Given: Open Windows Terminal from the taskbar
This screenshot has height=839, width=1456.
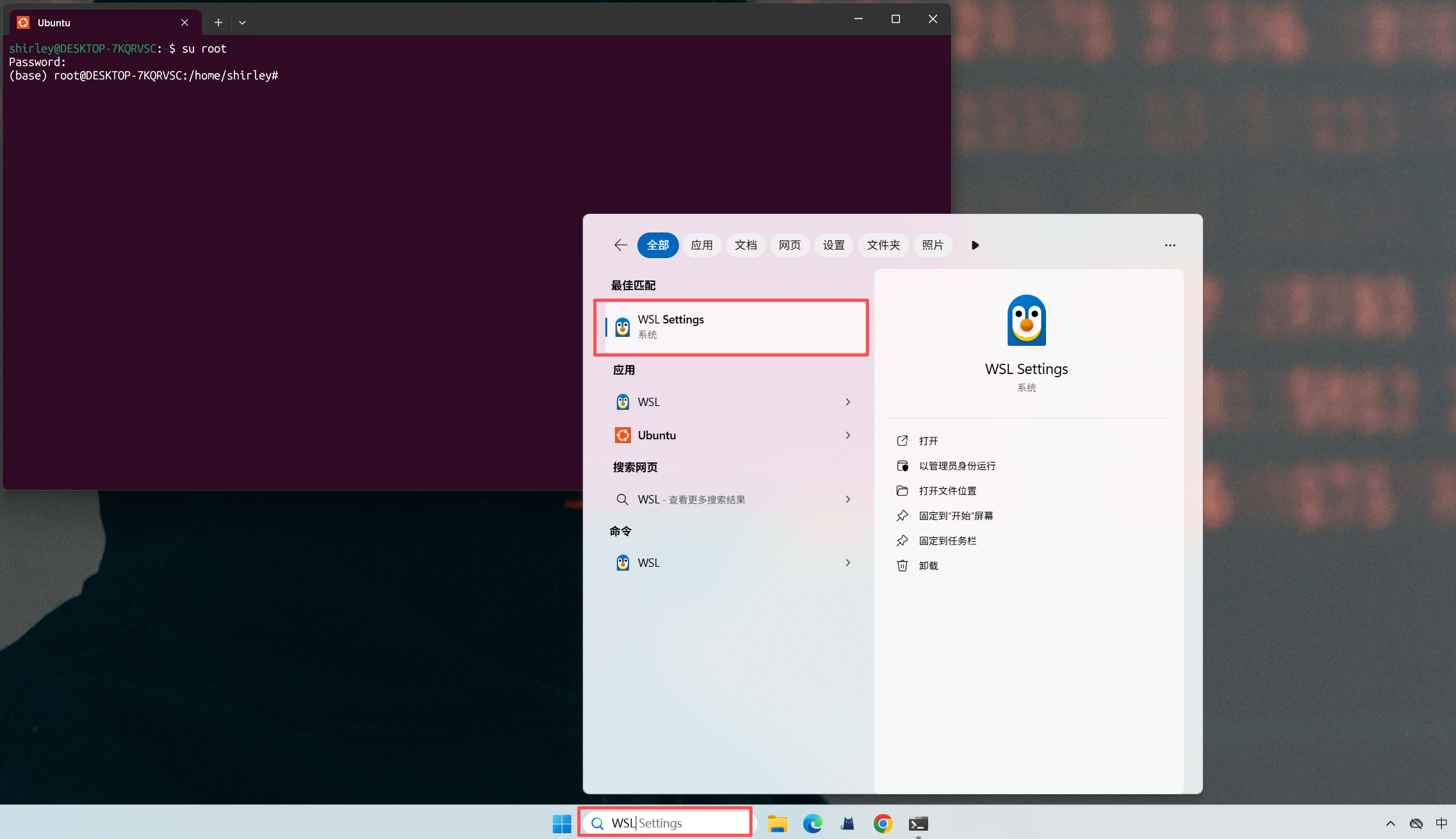Looking at the screenshot, I should 917,823.
